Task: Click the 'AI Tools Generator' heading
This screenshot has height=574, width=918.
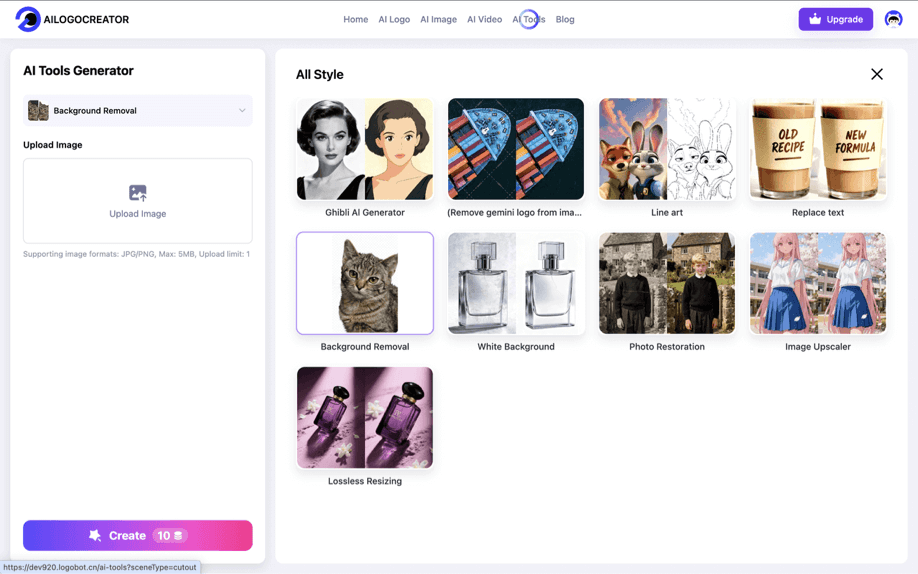Action: [x=78, y=71]
